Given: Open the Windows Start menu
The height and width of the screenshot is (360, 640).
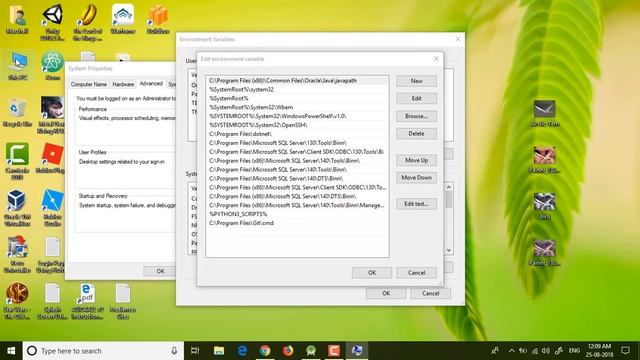Looking at the screenshot, I should [x=11, y=351].
